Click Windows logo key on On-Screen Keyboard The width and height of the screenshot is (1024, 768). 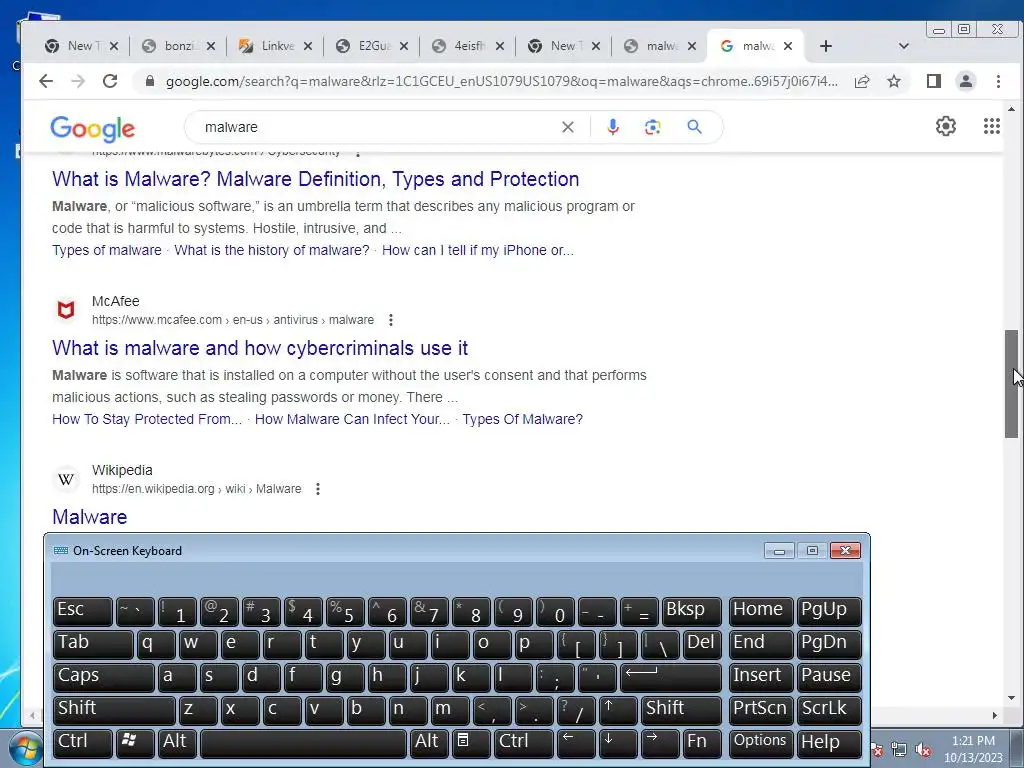coord(135,743)
